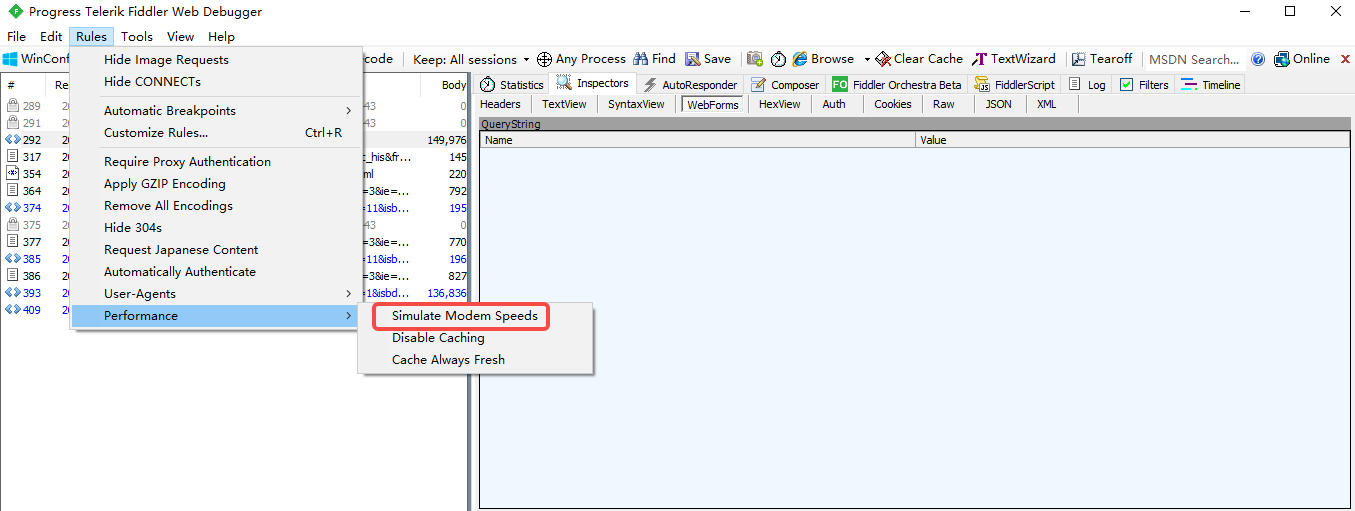The height and width of the screenshot is (511, 1355).
Task: Click the Performance submenu entry
Action: 215,315
